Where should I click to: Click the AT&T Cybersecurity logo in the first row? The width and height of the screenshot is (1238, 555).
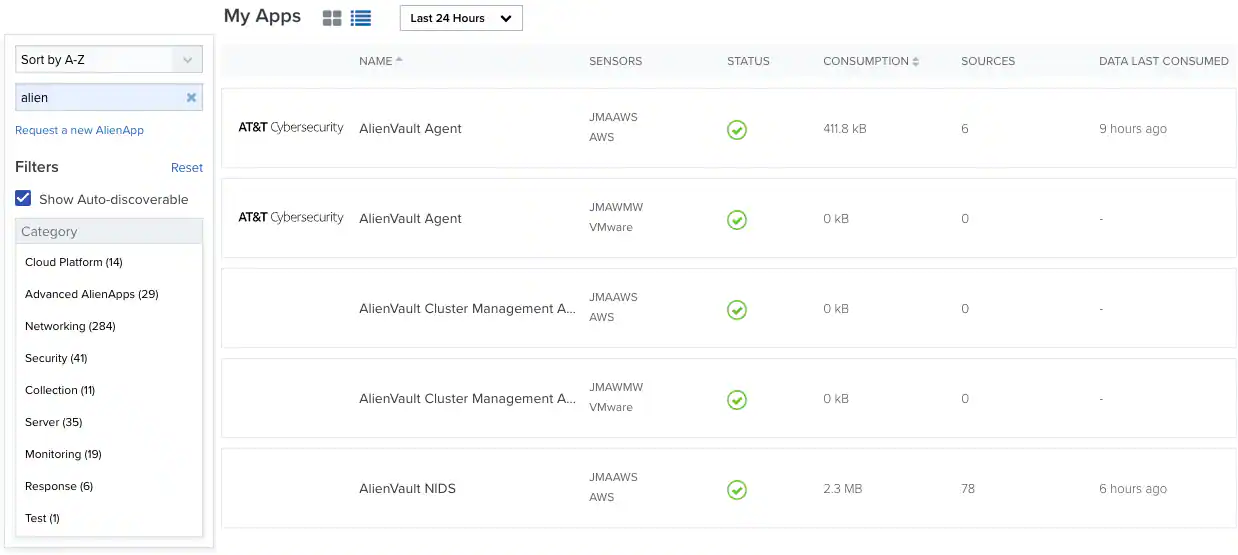coord(290,128)
